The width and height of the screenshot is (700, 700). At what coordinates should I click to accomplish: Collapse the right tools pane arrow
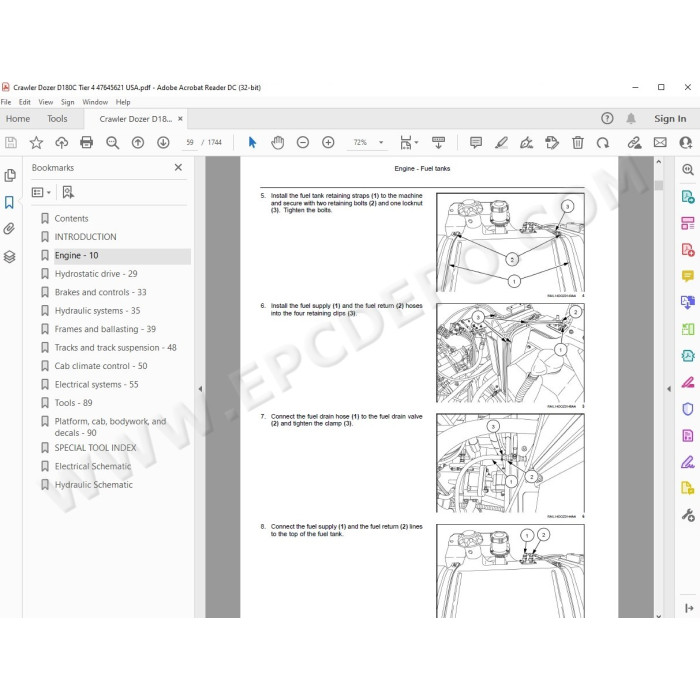669,389
